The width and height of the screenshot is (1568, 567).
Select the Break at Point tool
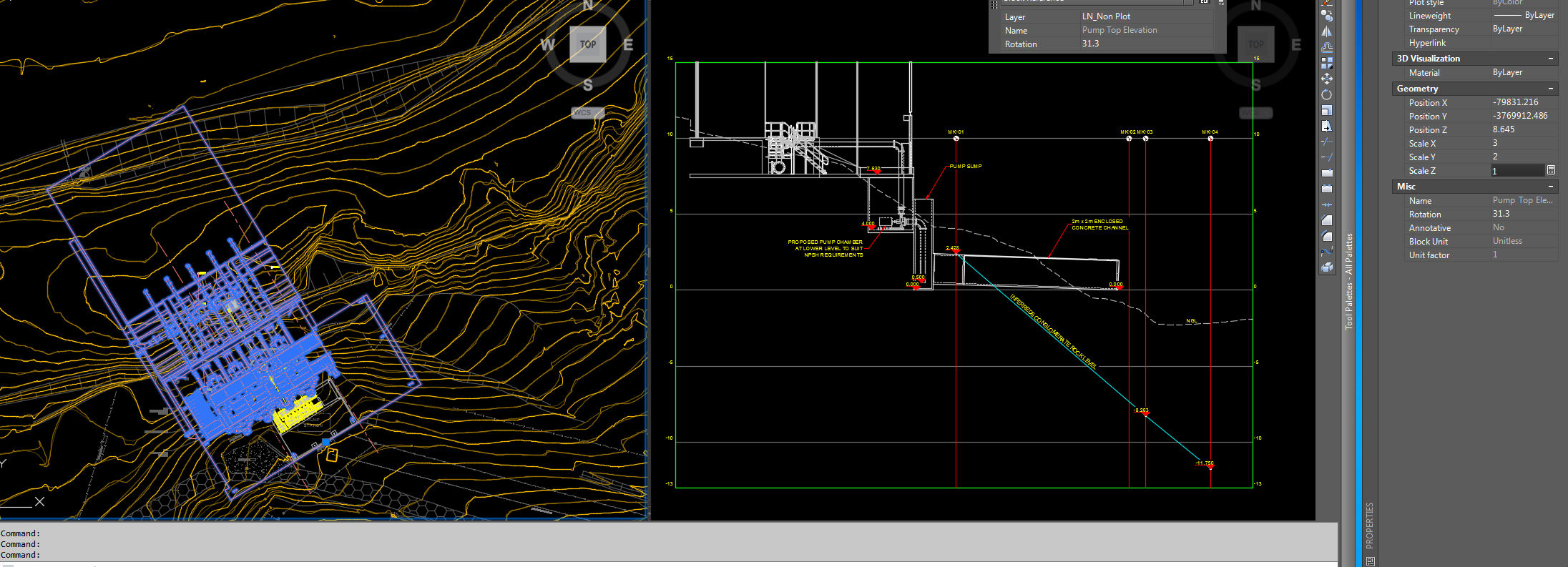(1327, 173)
